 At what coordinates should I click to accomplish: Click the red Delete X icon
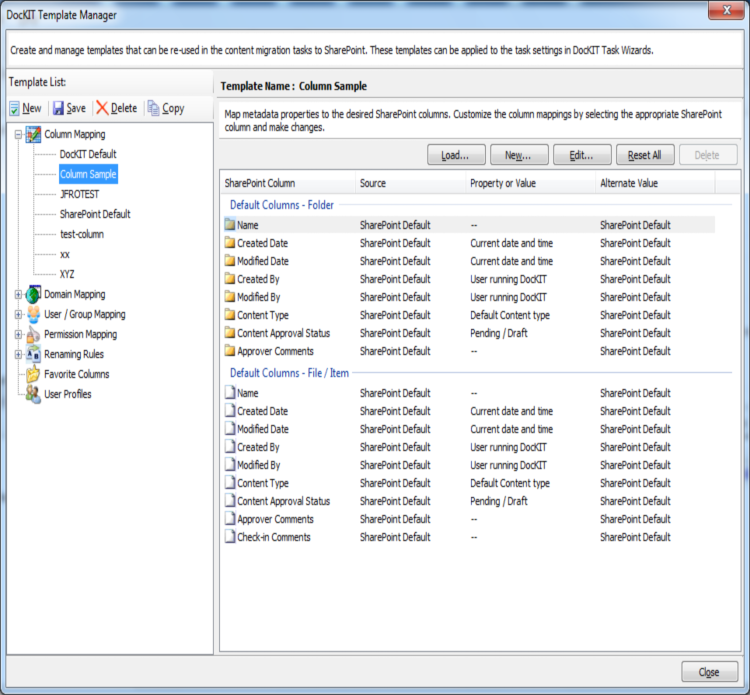click(102, 108)
